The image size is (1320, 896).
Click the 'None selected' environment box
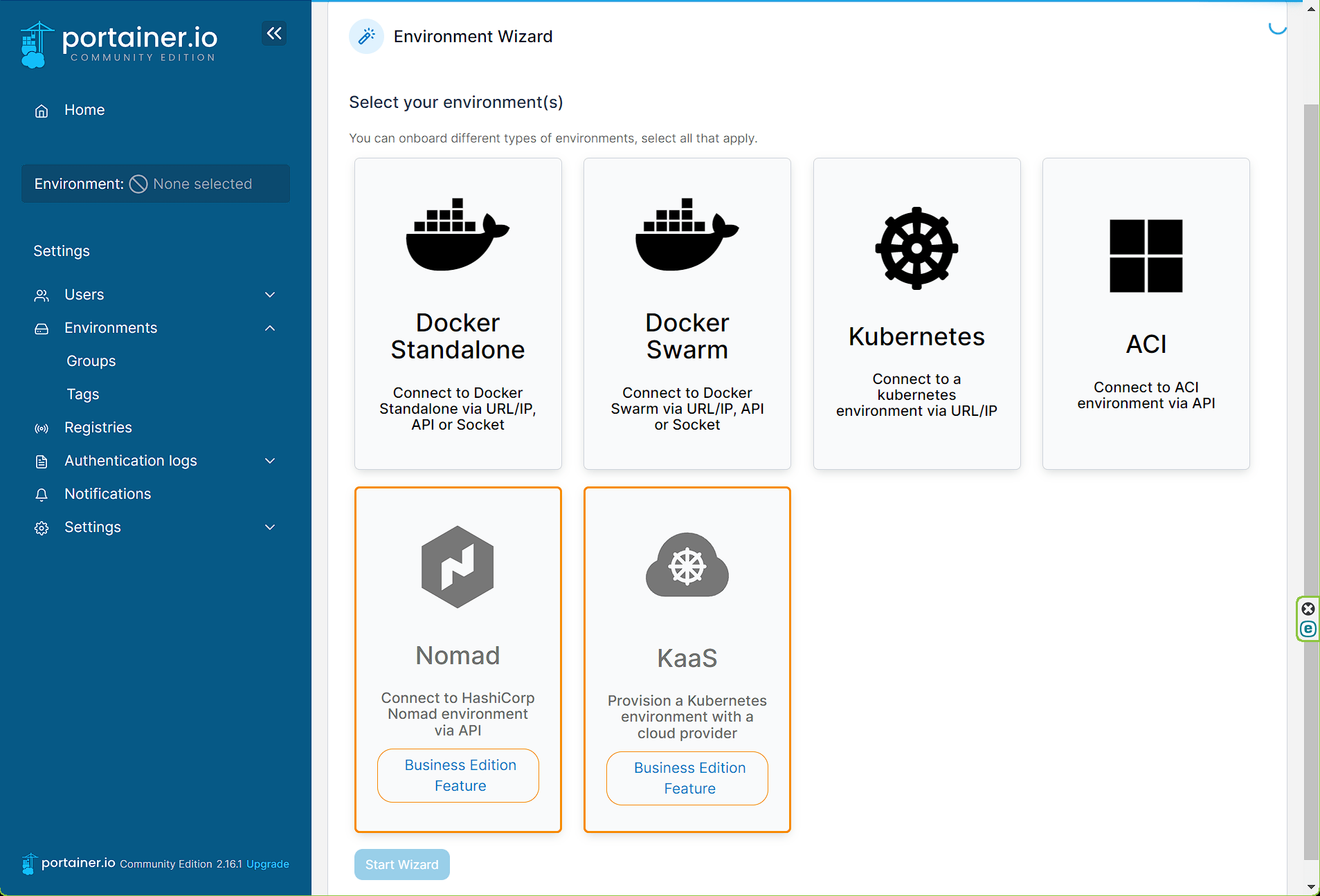pyautogui.click(x=156, y=183)
